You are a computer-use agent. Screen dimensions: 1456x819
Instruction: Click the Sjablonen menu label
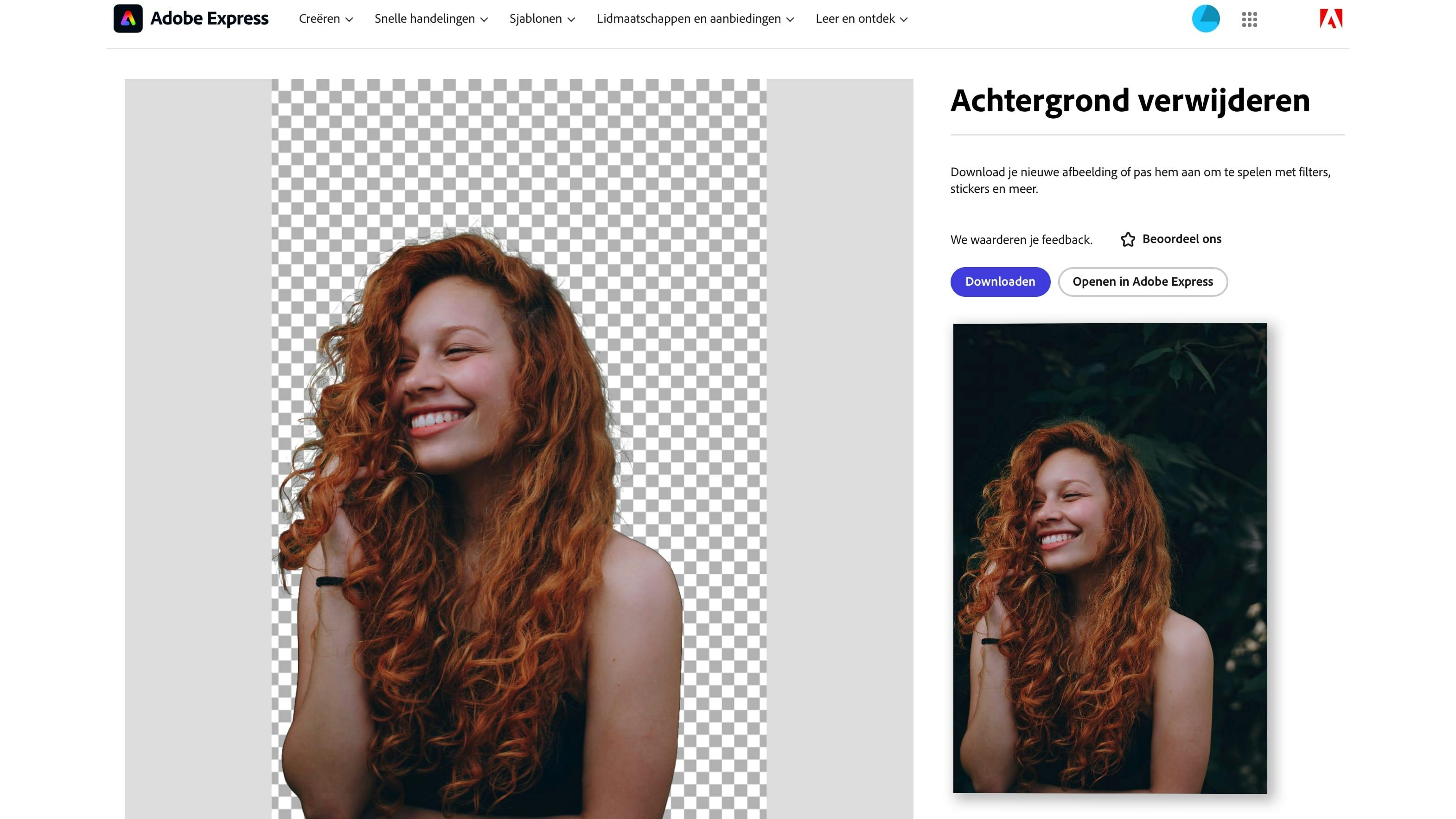[x=535, y=19]
